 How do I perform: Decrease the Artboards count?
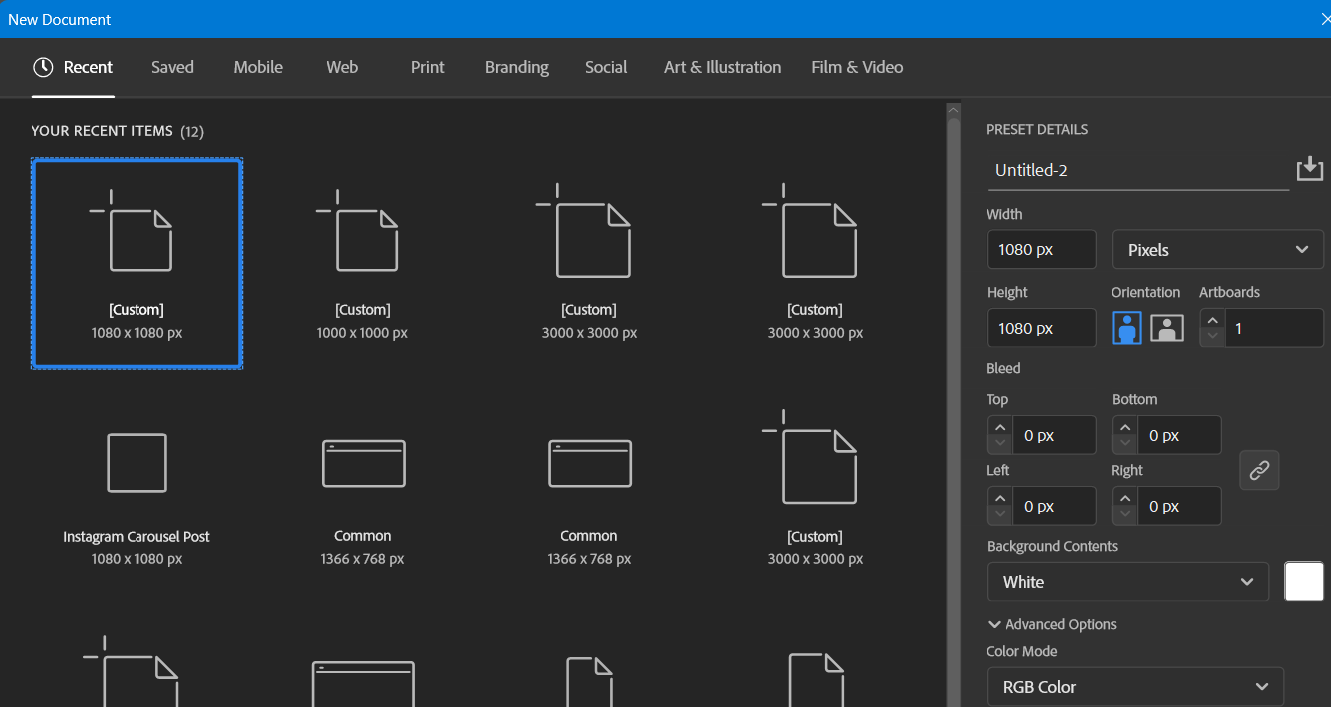click(x=1212, y=337)
